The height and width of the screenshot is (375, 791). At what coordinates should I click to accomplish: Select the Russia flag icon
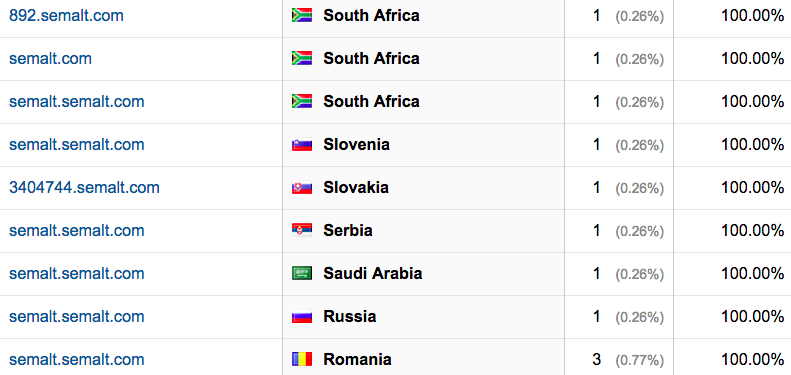302,317
